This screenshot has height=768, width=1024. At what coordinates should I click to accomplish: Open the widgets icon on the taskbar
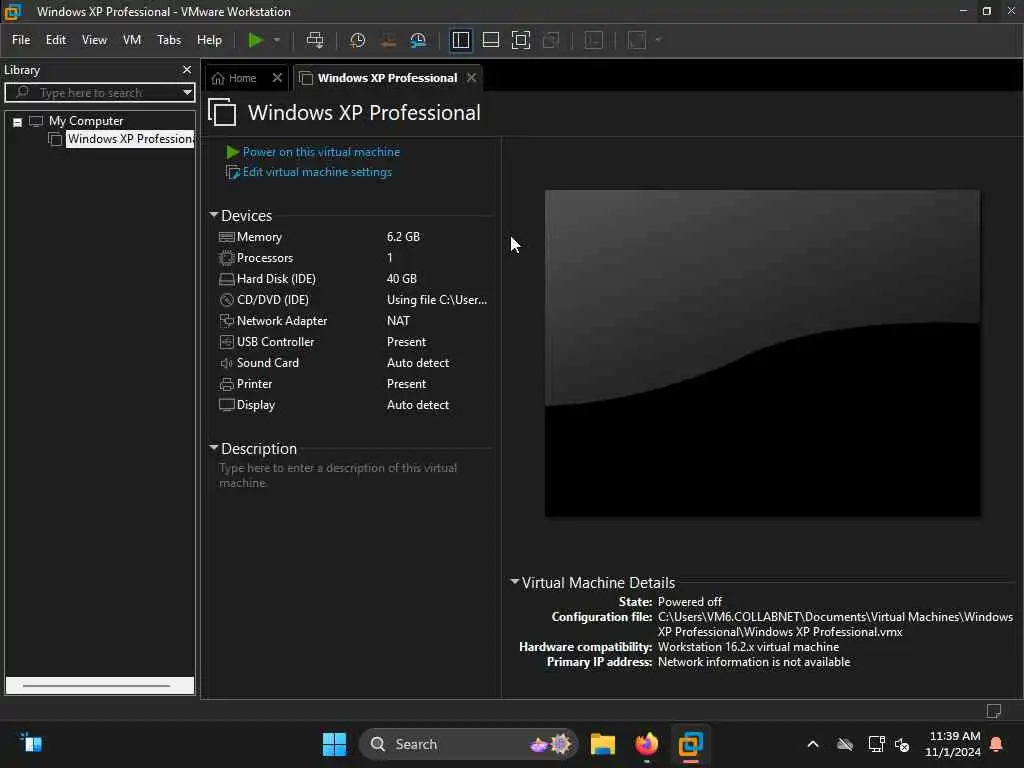pos(31,743)
